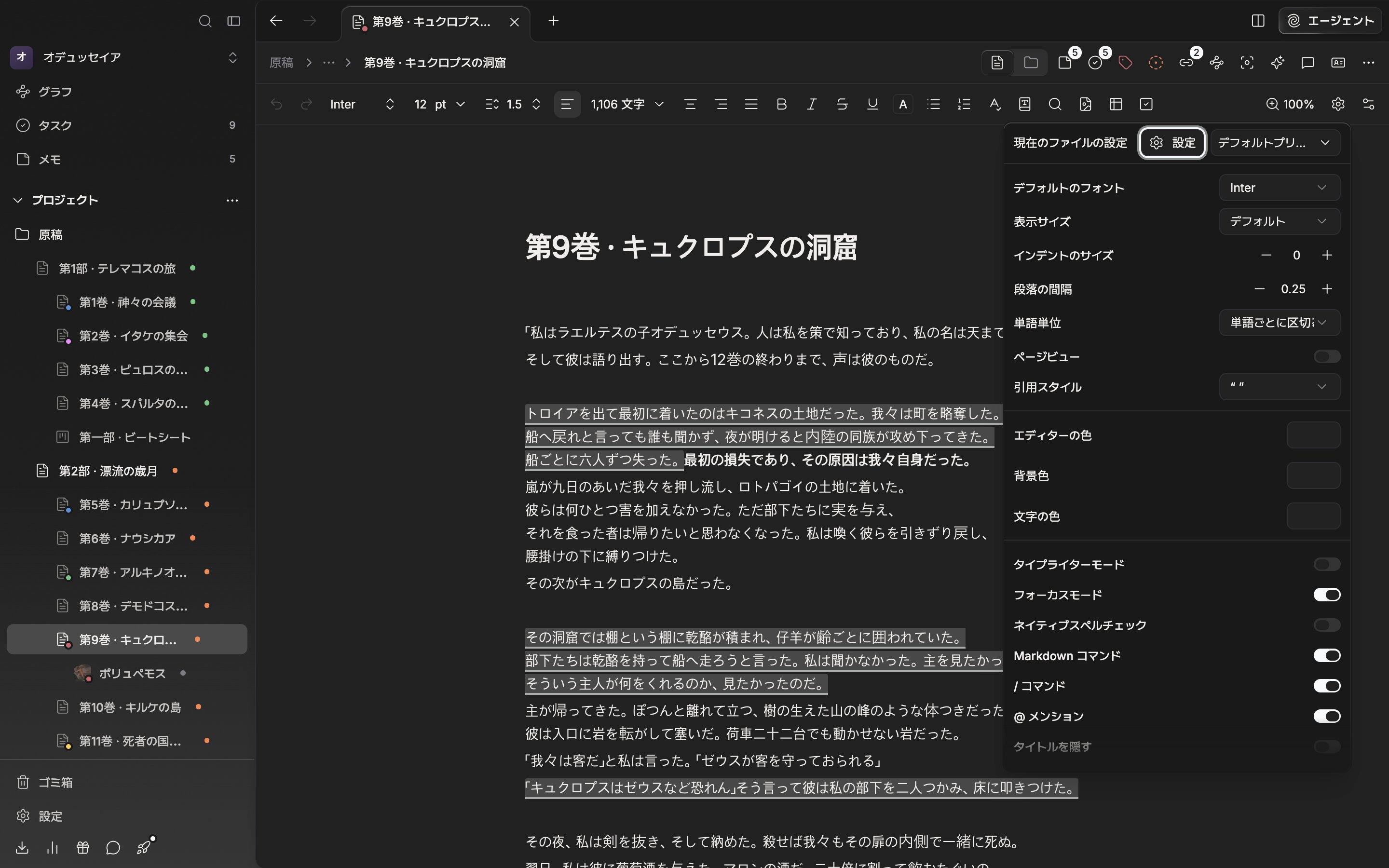Open the notes icon with badge 5

[1065, 63]
